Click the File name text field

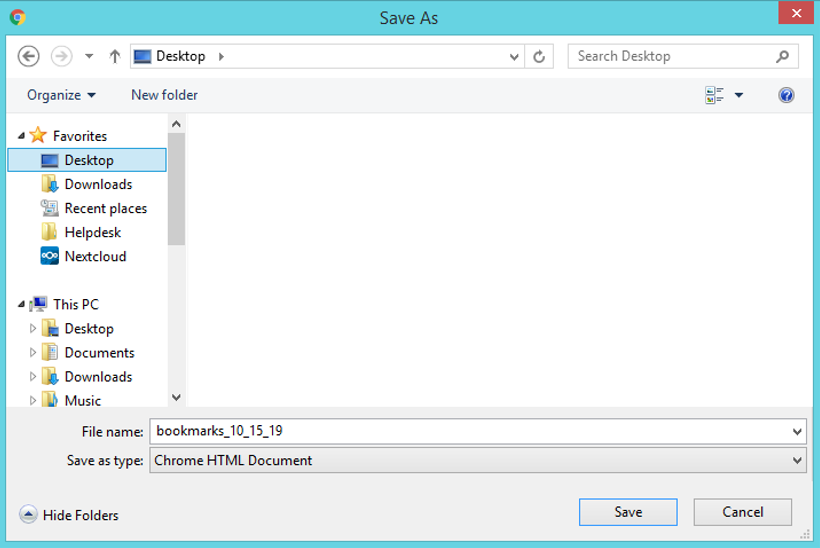coord(470,431)
